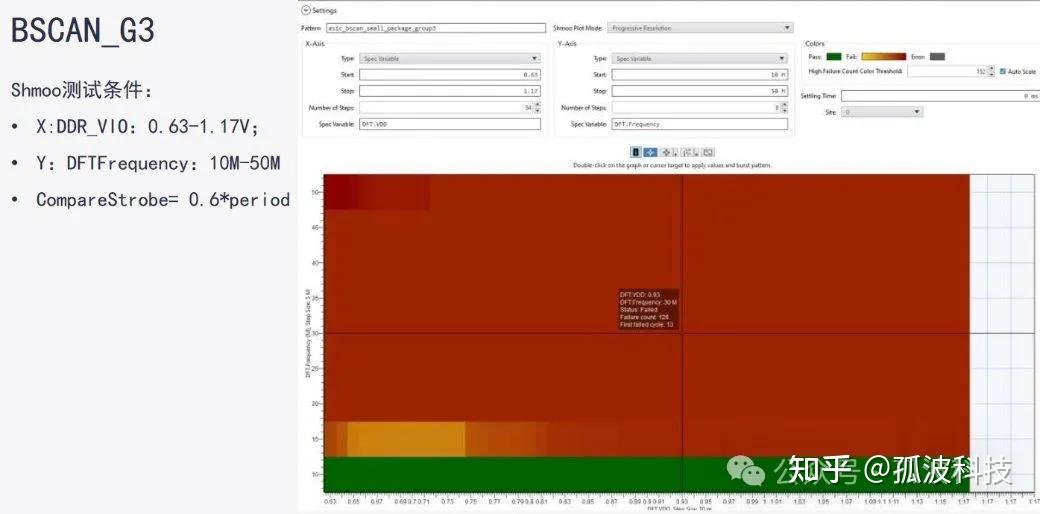The width and height of the screenshot is (1040, 514).
Task: Click the "X:DDR_VIO: 0.63-1.17V;" bullet
Action: pyautogui.click(x=147, y=127)
